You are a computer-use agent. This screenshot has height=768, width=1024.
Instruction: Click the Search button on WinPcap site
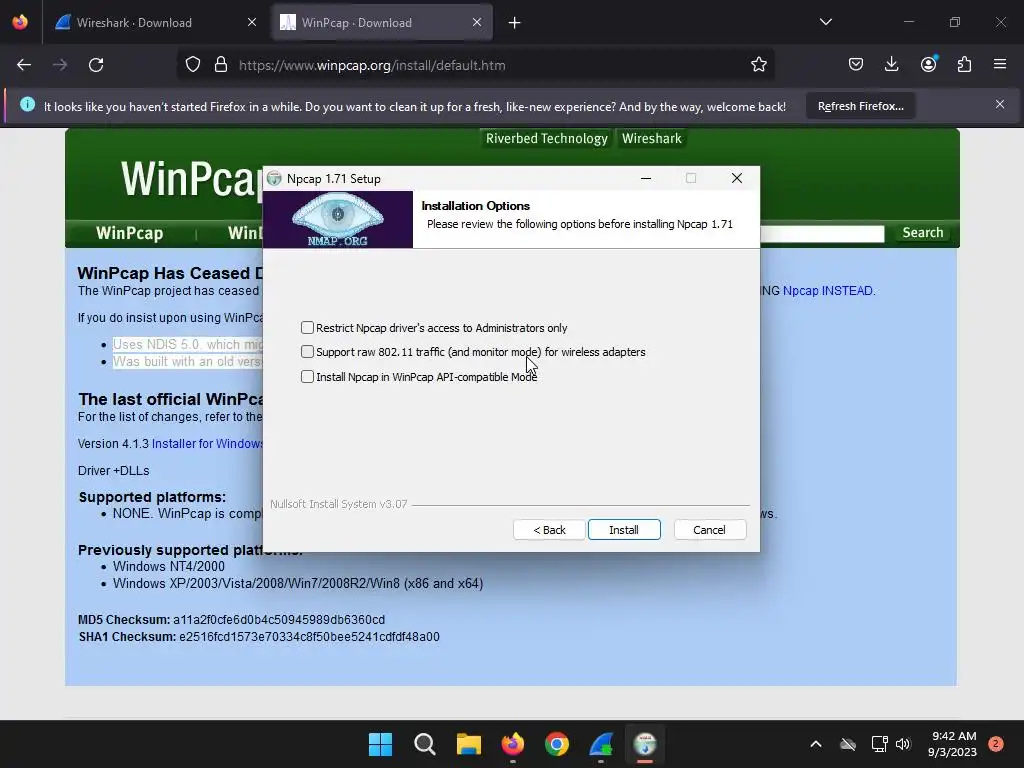pyautogui.click(x=922, y=232)
